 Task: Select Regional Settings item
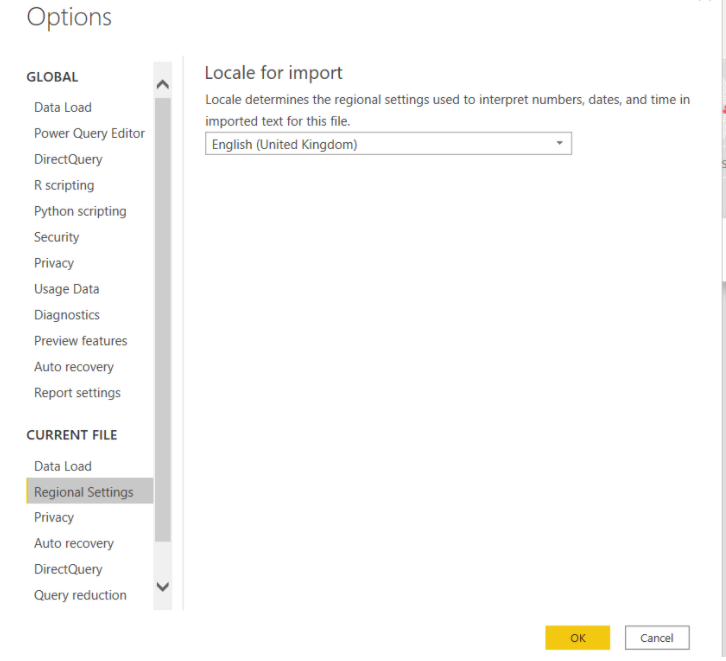[90, 491]
